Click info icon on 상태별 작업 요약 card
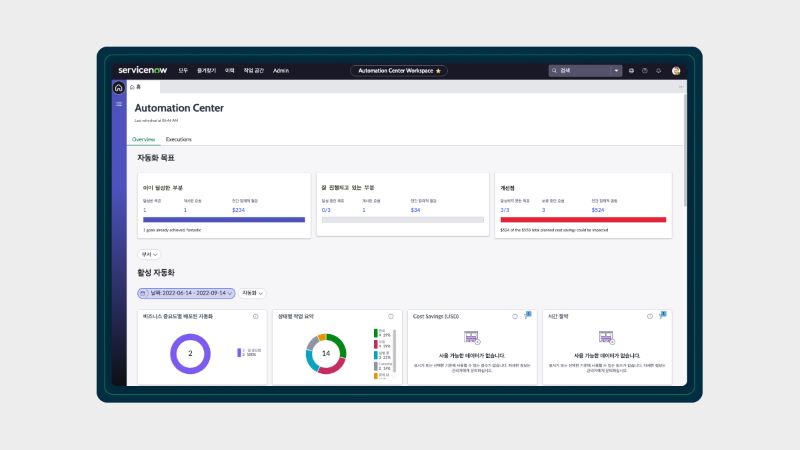The width and height of the screenshot is (800, 450). [391, 316]
